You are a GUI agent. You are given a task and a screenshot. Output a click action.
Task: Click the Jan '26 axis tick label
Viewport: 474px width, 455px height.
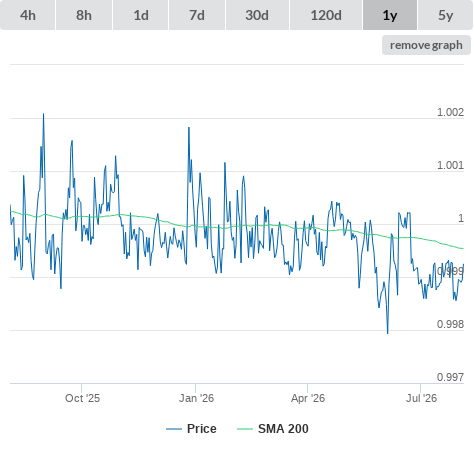click(196, 398)
